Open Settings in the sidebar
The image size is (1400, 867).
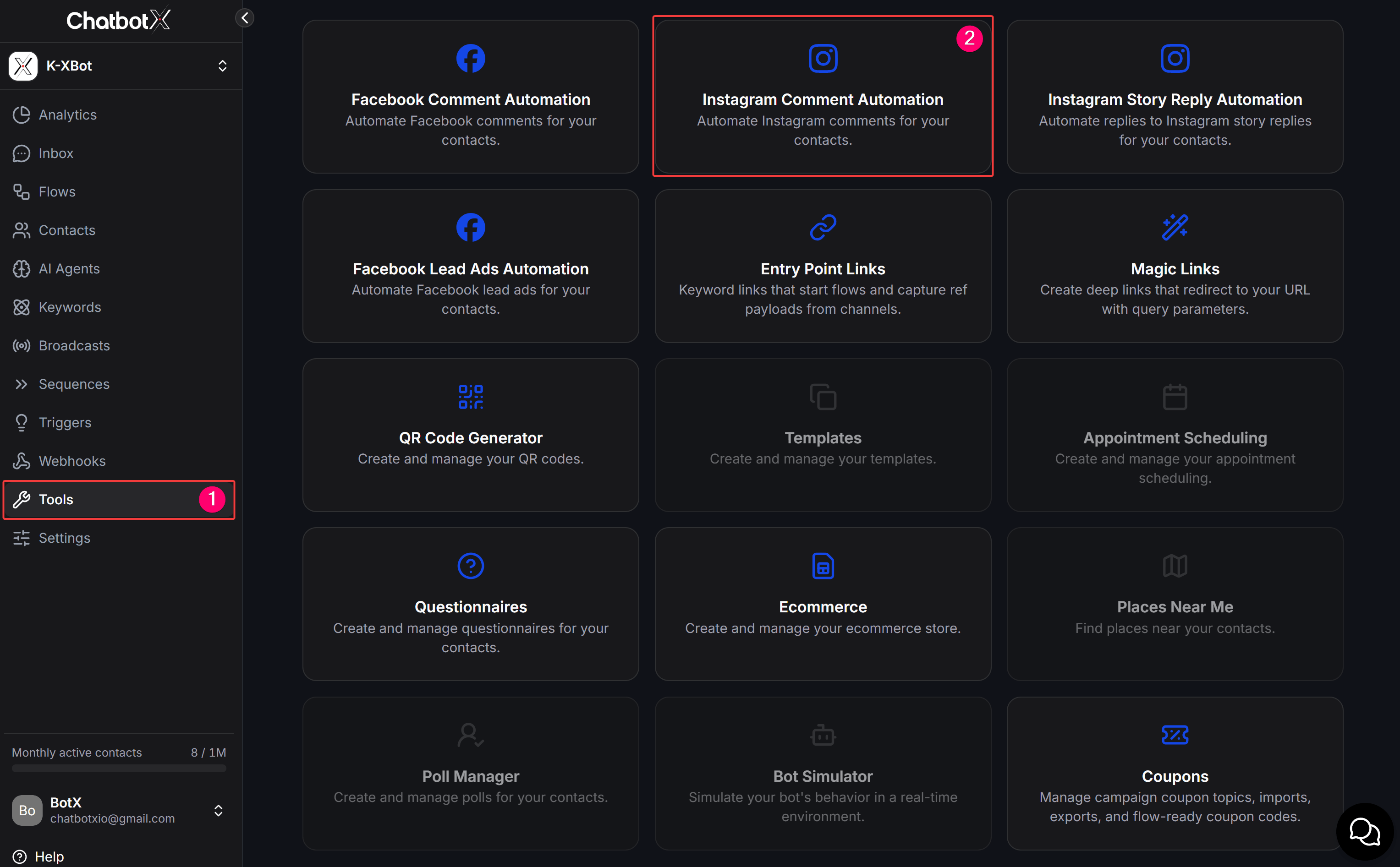(x=119, y=538)
